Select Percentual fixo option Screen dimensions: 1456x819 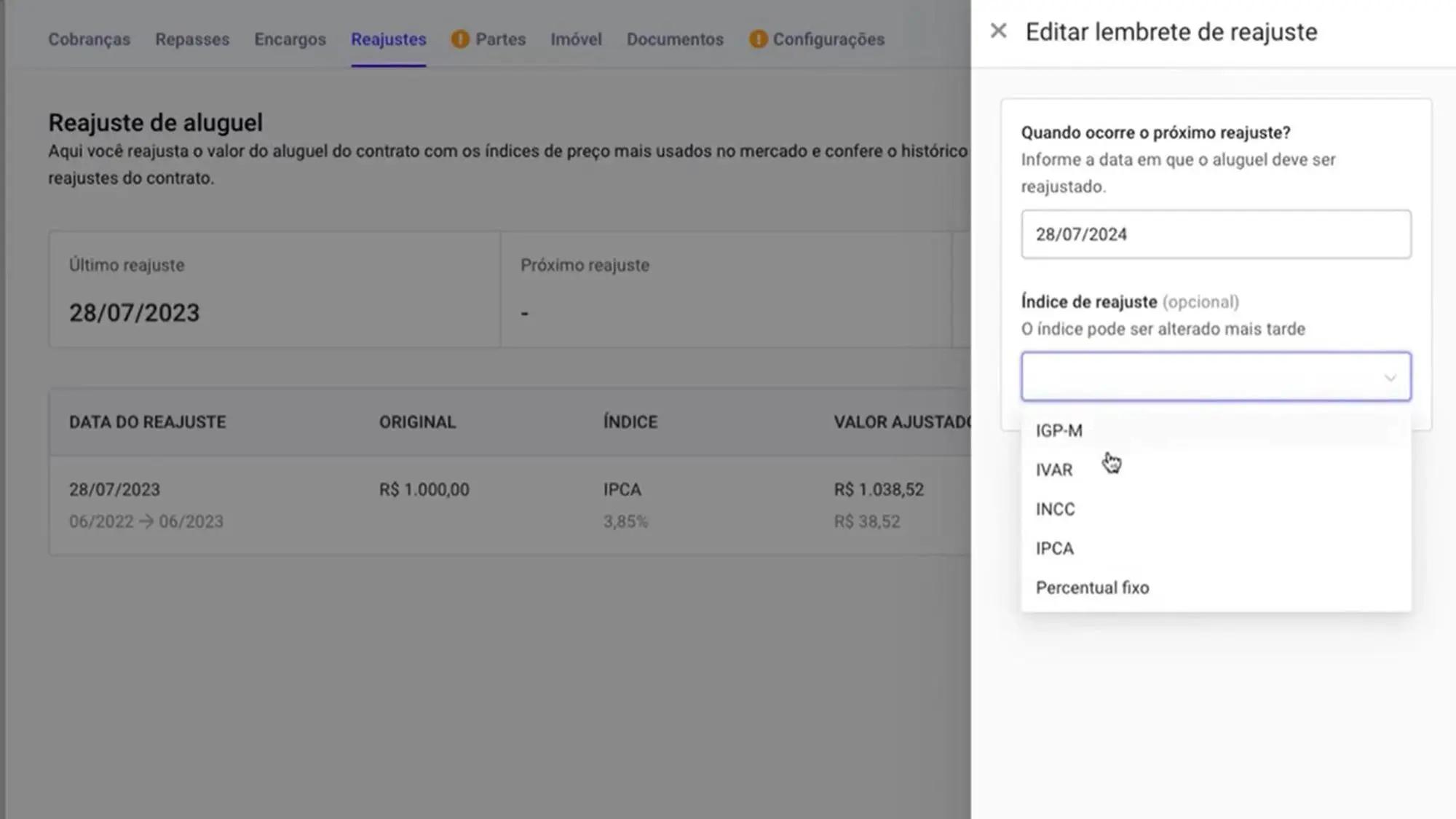[x=1092, y=587]
